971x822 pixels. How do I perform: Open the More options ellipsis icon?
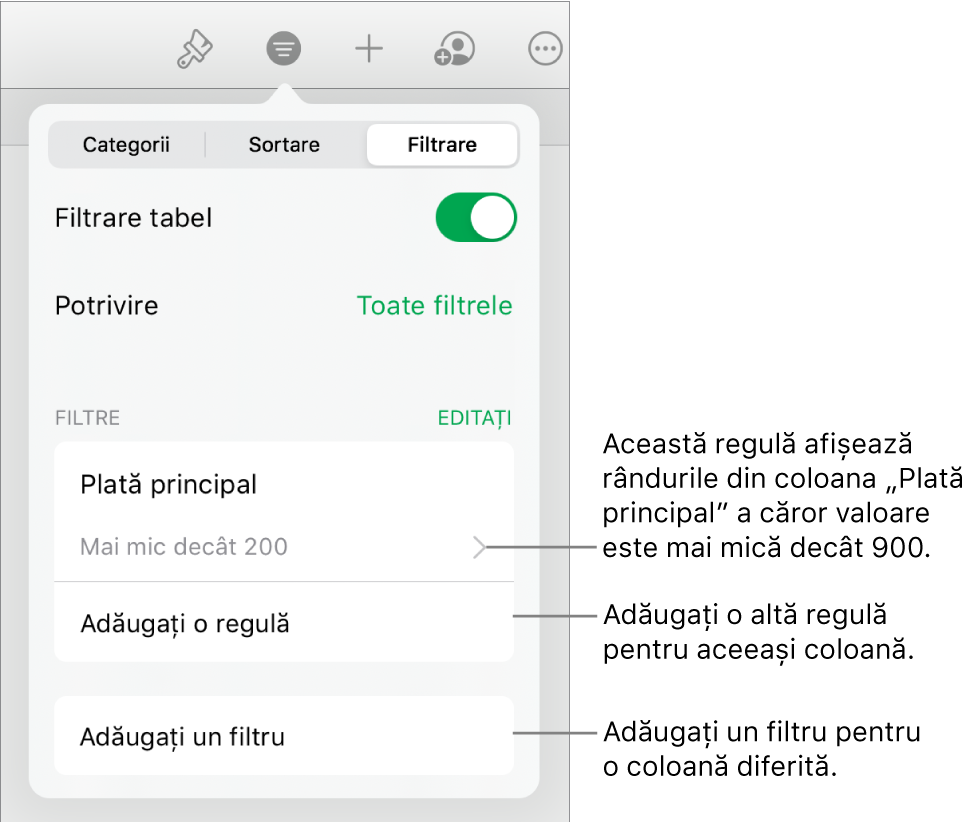coord(544,47)
